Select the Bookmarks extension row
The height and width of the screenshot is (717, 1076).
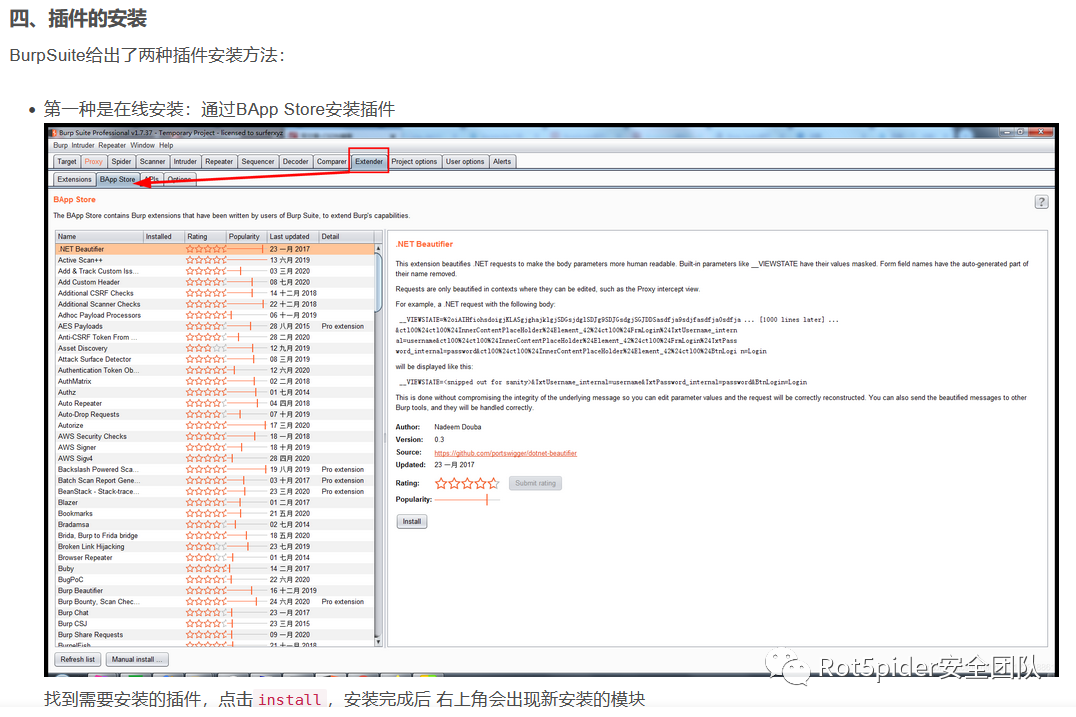tap(215, 513)
